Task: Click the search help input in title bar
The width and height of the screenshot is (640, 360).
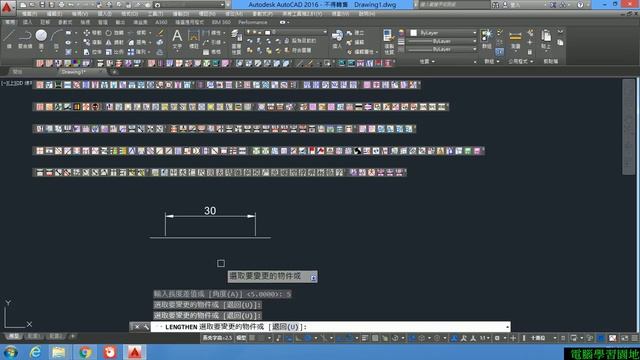Action: pos(454,5)
